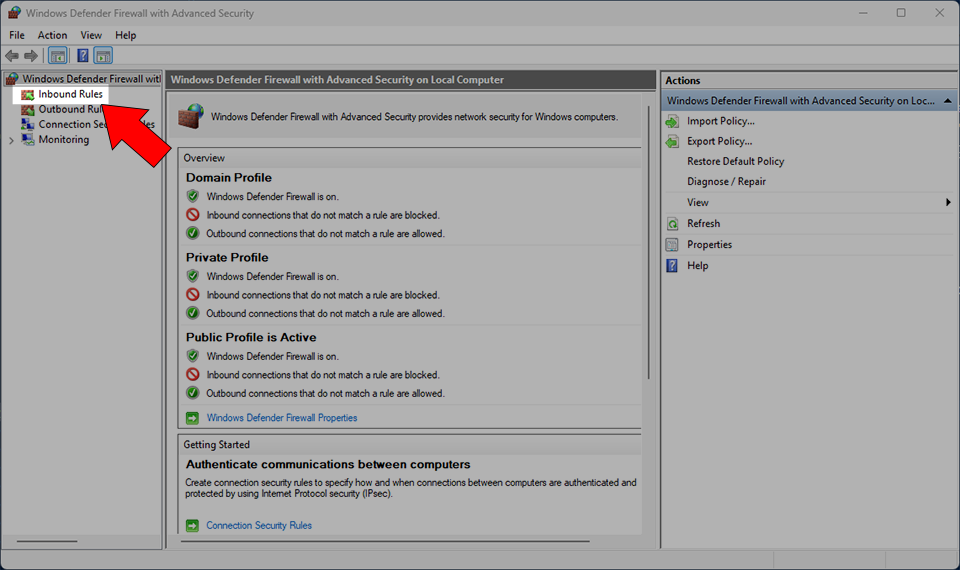Click horizontal scrollbar of center pane
This screenshot has width=960, height=570.
385,541
